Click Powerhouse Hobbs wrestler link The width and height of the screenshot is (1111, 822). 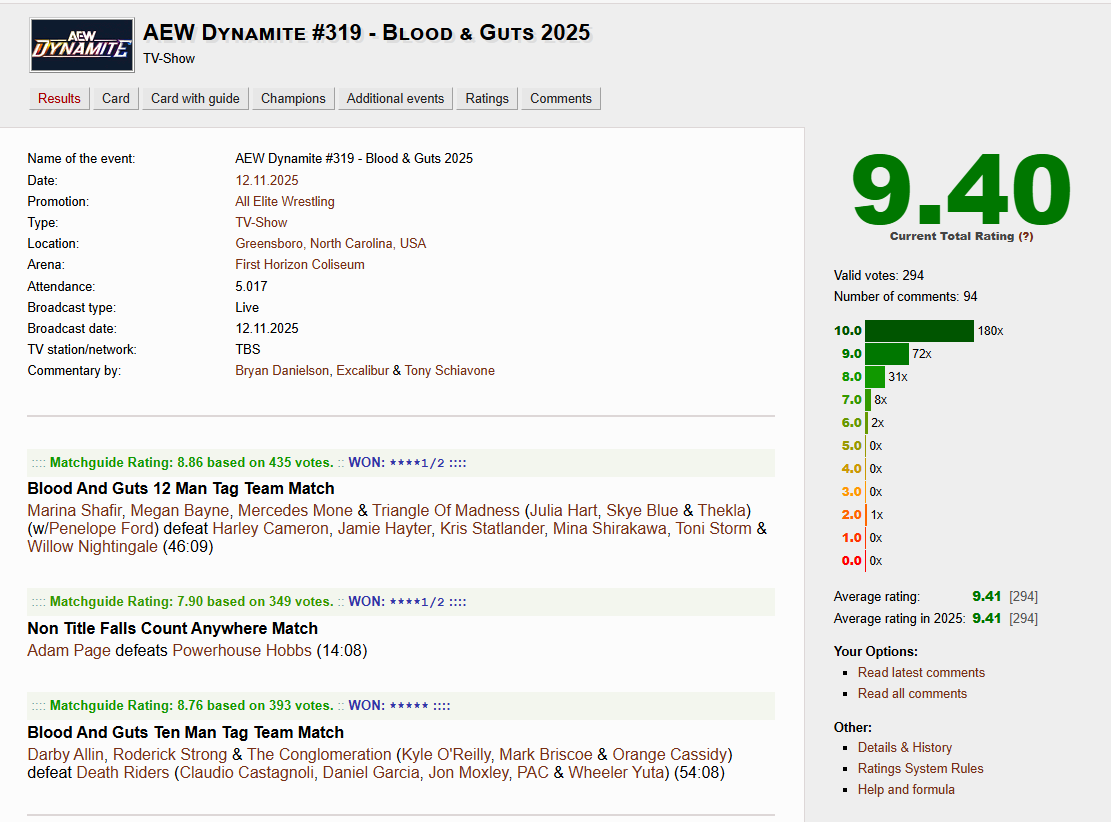[x=242, y=651]
